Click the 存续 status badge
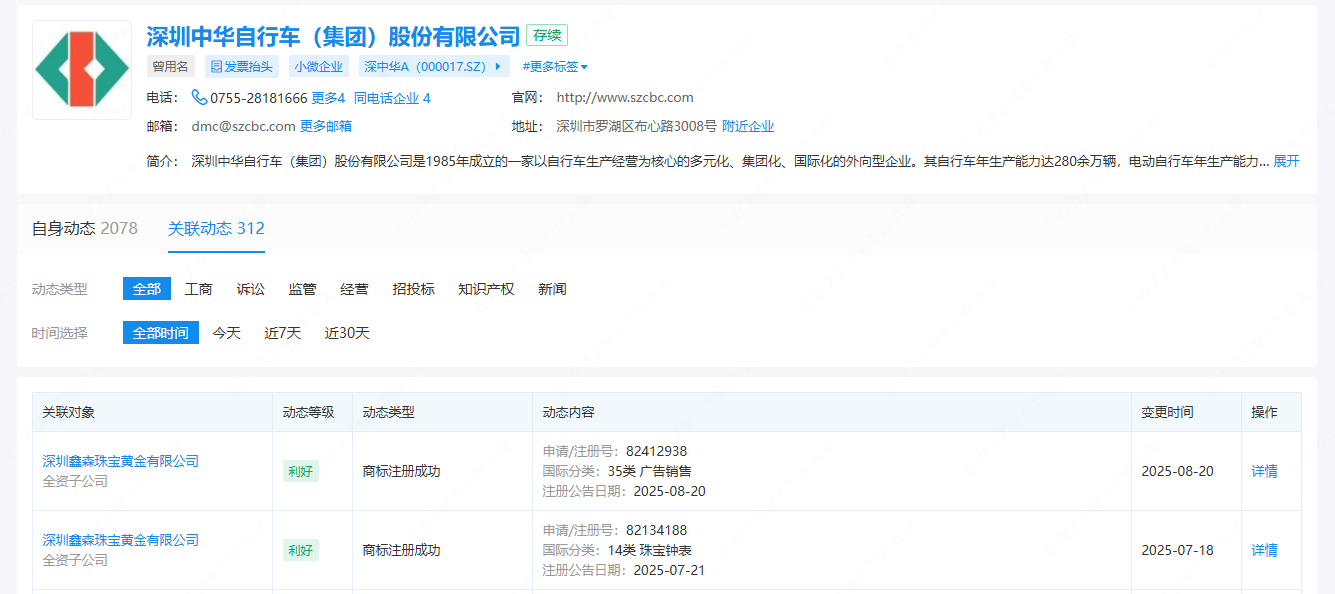 [547, 35]
